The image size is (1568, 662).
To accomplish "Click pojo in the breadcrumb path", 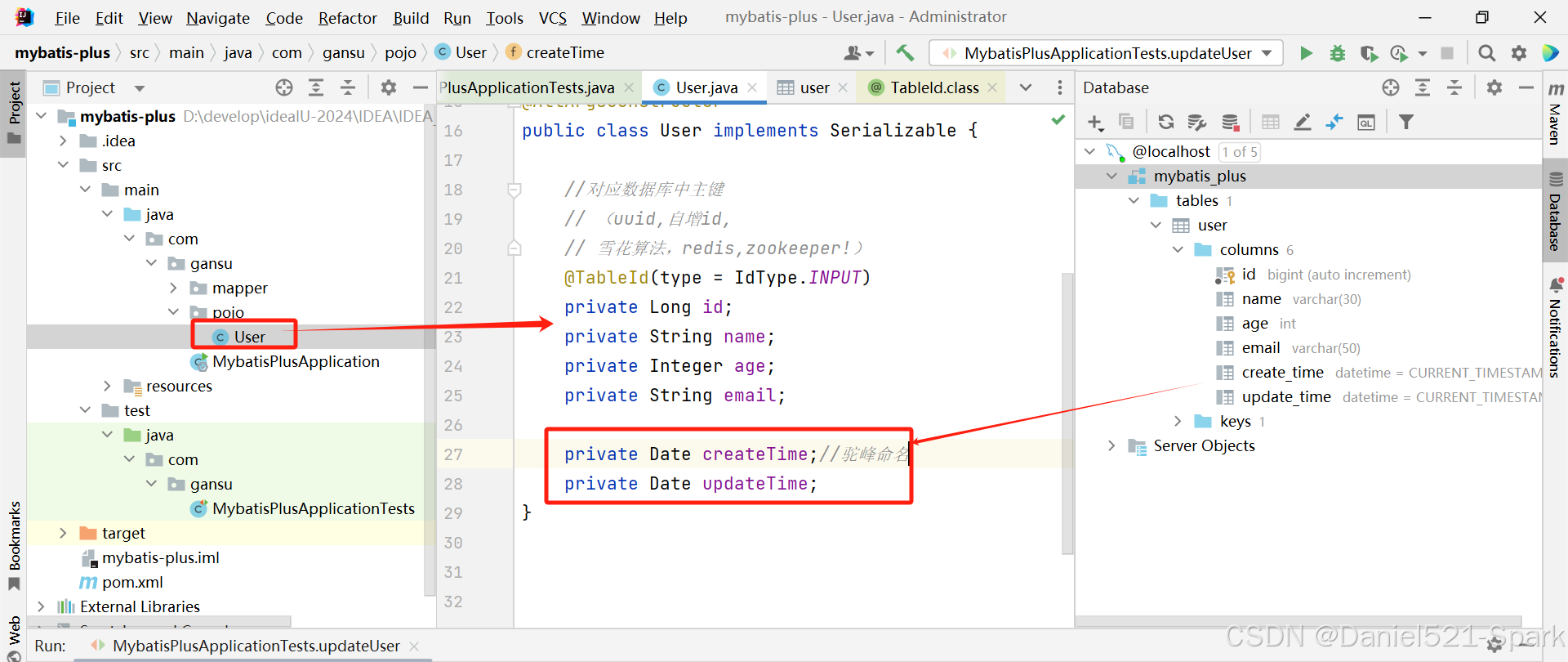I will tap(400, 53).
